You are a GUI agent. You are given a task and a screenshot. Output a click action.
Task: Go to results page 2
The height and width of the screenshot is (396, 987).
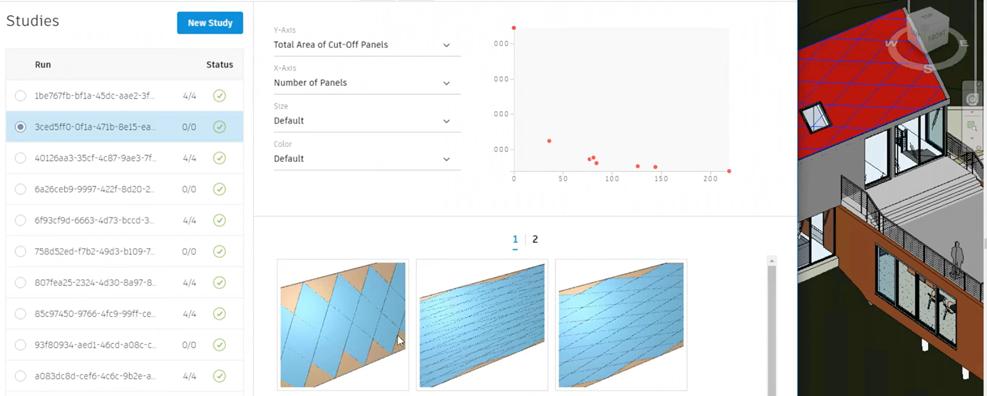tap(535, 239)
